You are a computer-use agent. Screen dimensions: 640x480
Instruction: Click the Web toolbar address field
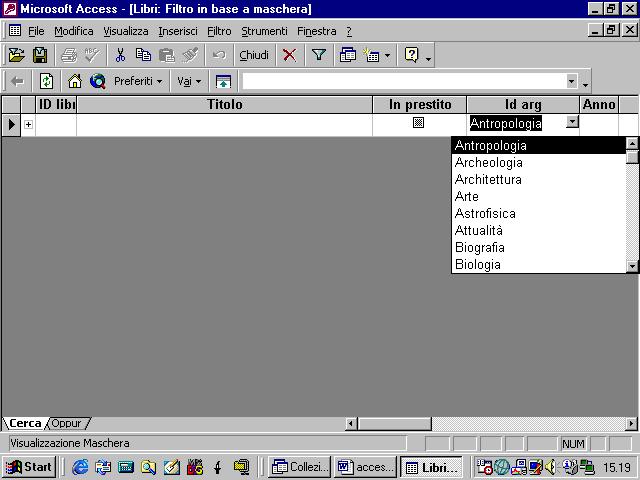point(404,81)
